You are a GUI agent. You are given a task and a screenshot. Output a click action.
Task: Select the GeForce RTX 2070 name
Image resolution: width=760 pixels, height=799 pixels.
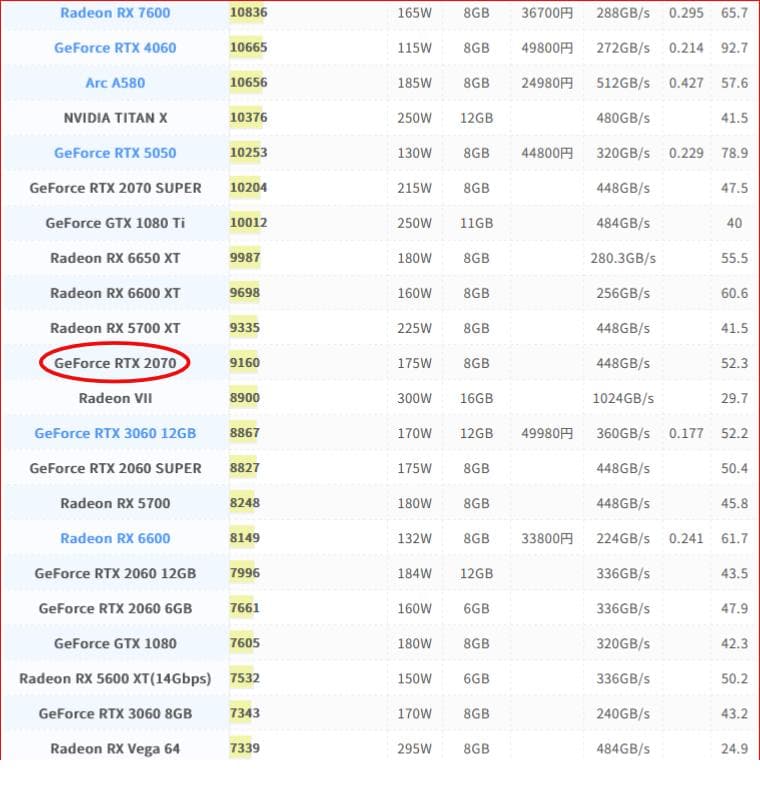115,363
